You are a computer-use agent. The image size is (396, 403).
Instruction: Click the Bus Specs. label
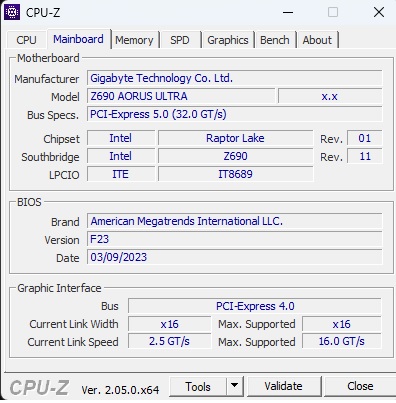[x=53, y=115]
